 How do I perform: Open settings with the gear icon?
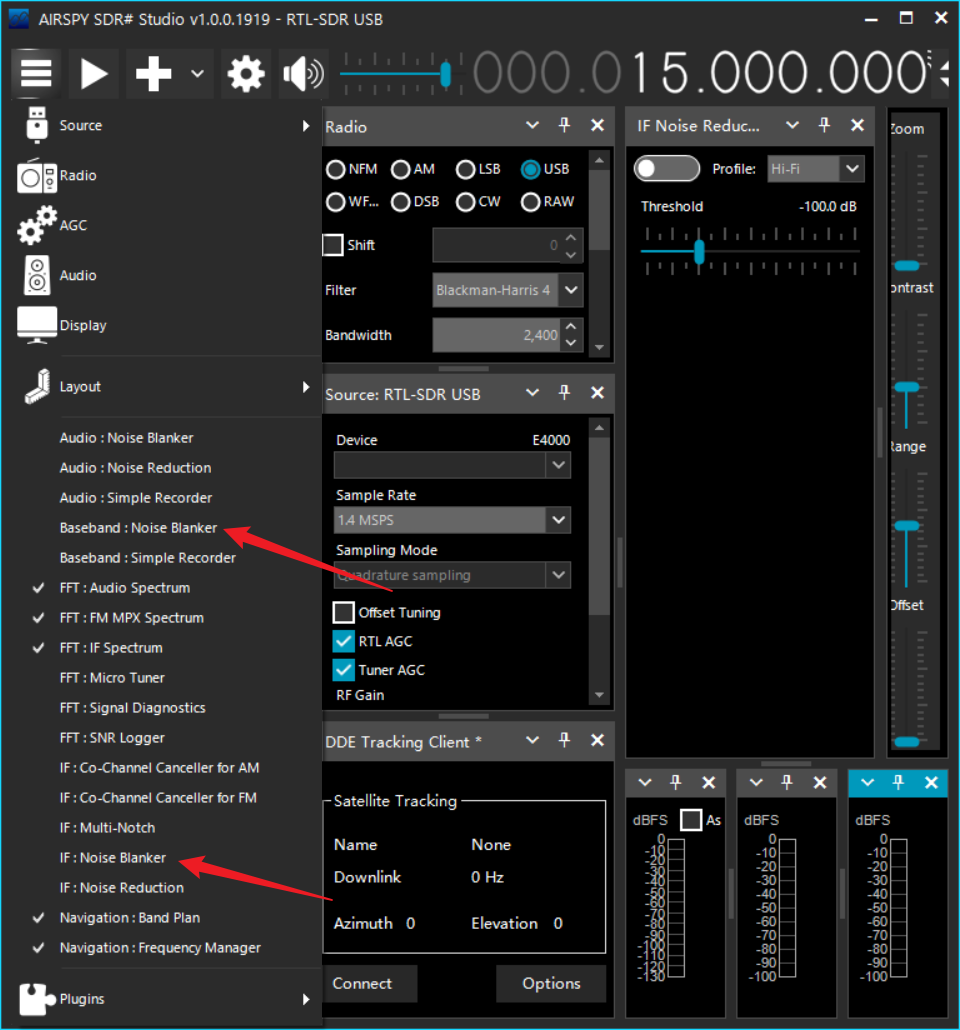click(246, 74)
